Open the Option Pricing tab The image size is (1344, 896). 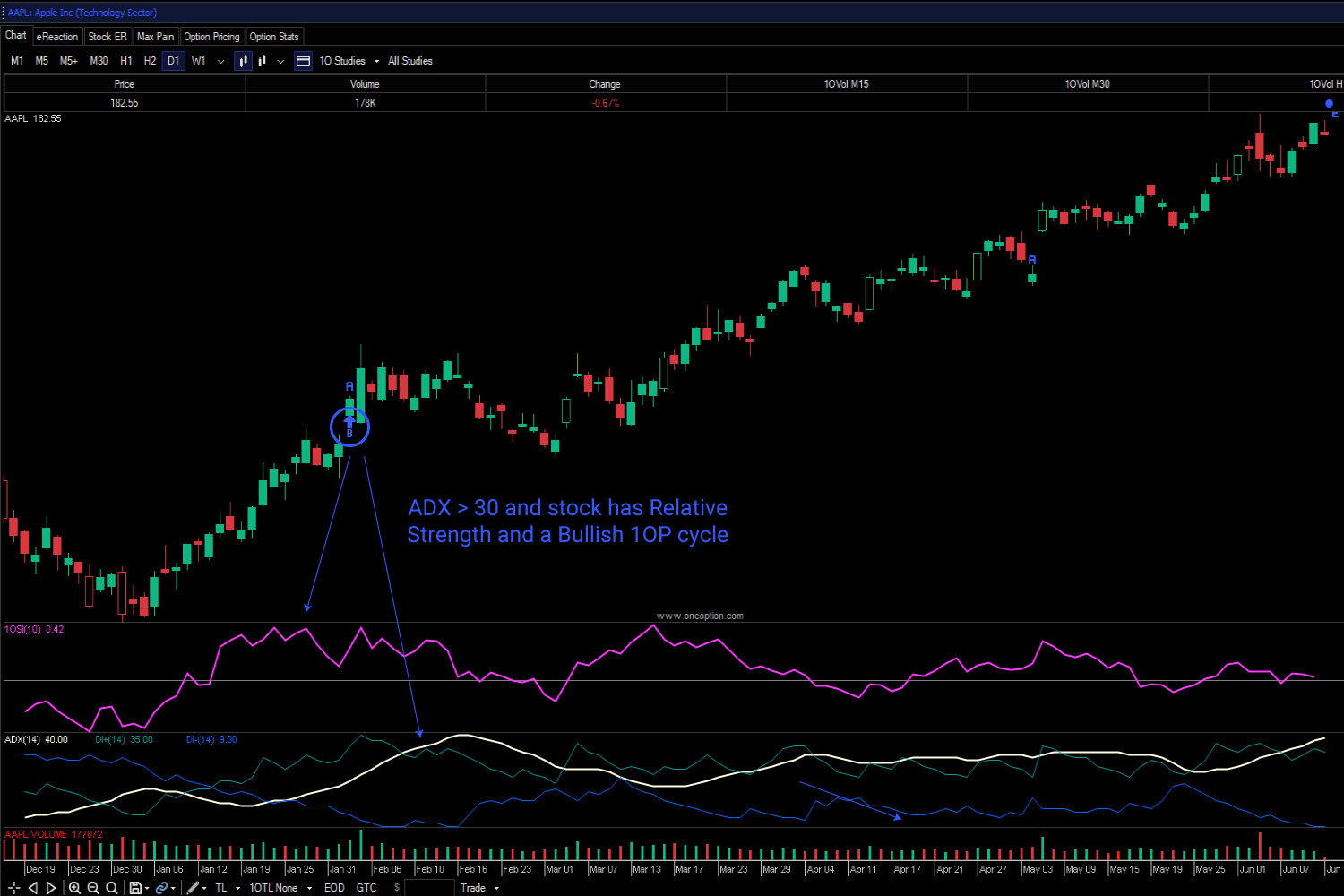(211, 36)
